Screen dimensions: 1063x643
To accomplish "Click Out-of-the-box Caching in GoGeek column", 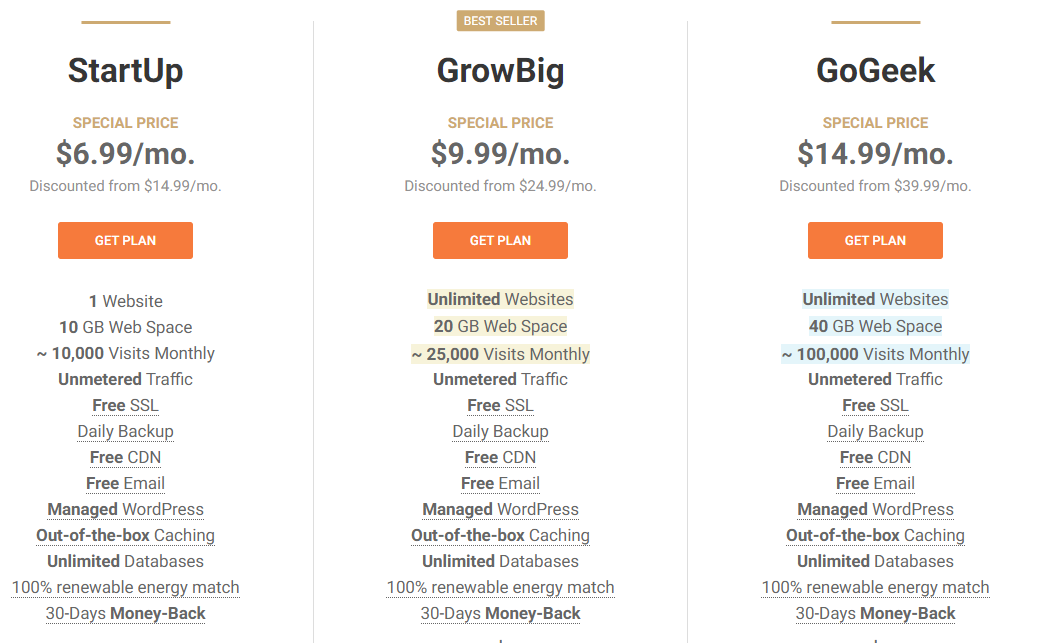I will 875,535.
